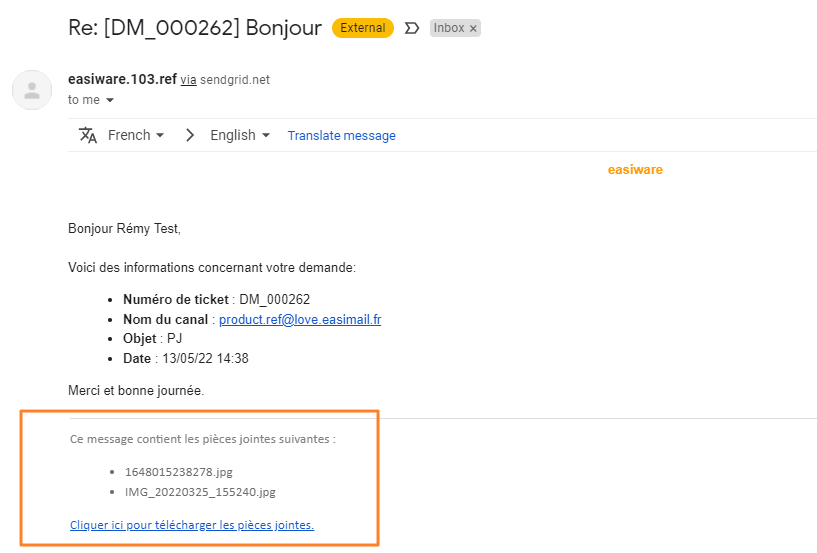The image size is (817, 553).
Task: Click the yellow External label badge
Action: (x=362, y=28)
